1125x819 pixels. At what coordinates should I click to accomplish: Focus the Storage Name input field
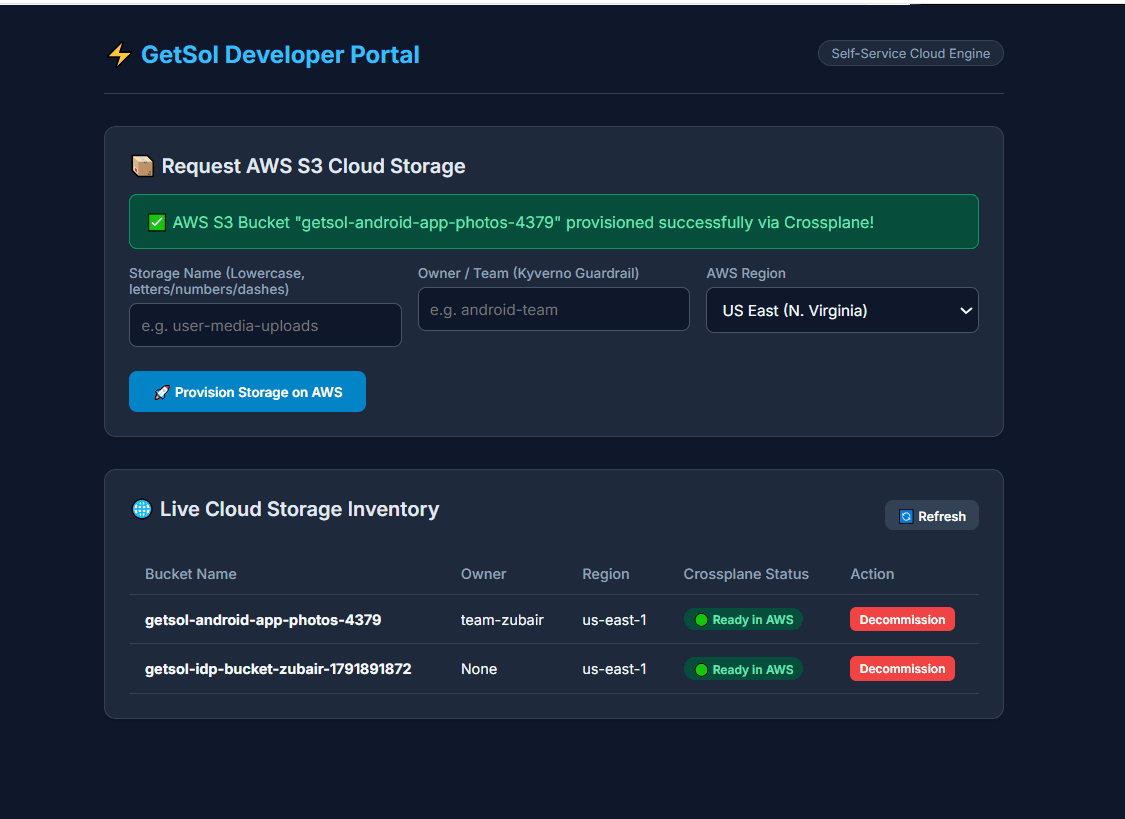pyautogui.click(x=265, y=325)
